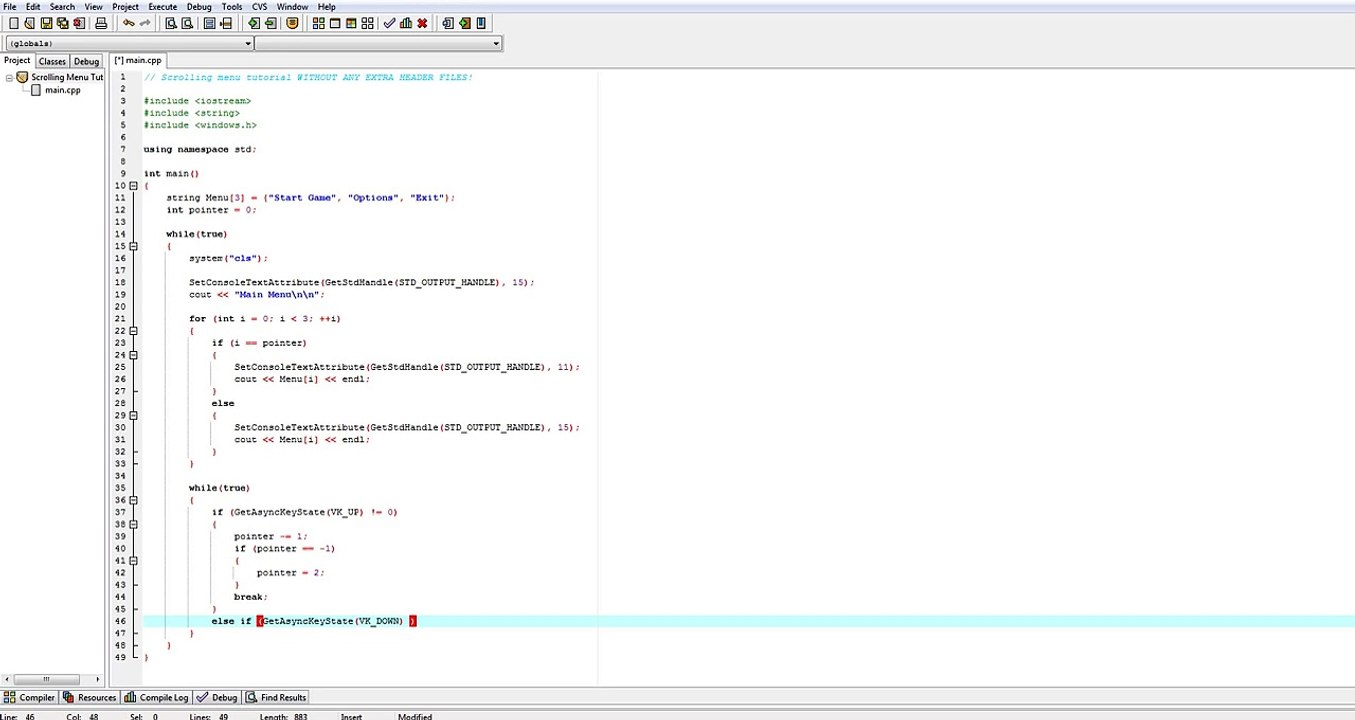Open the Tools menu
This screenshot has width=1355, height=720.
tap(232, 6)
